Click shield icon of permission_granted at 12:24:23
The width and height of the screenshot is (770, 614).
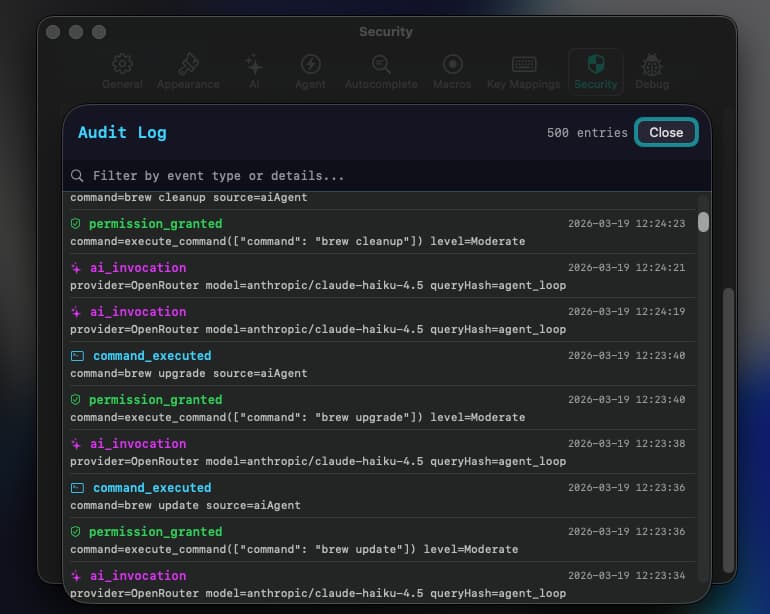pos(76,224)
